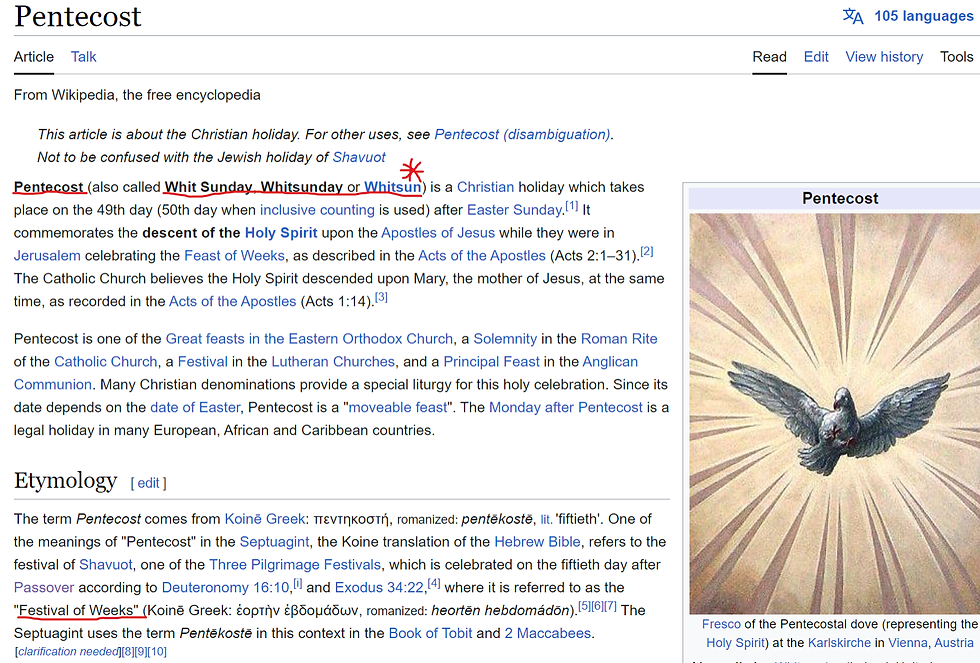Image resolution: width=980 pixels, height=663 pixels.
Task: Jump to footnote reference [10]
Action: [157, 652]
